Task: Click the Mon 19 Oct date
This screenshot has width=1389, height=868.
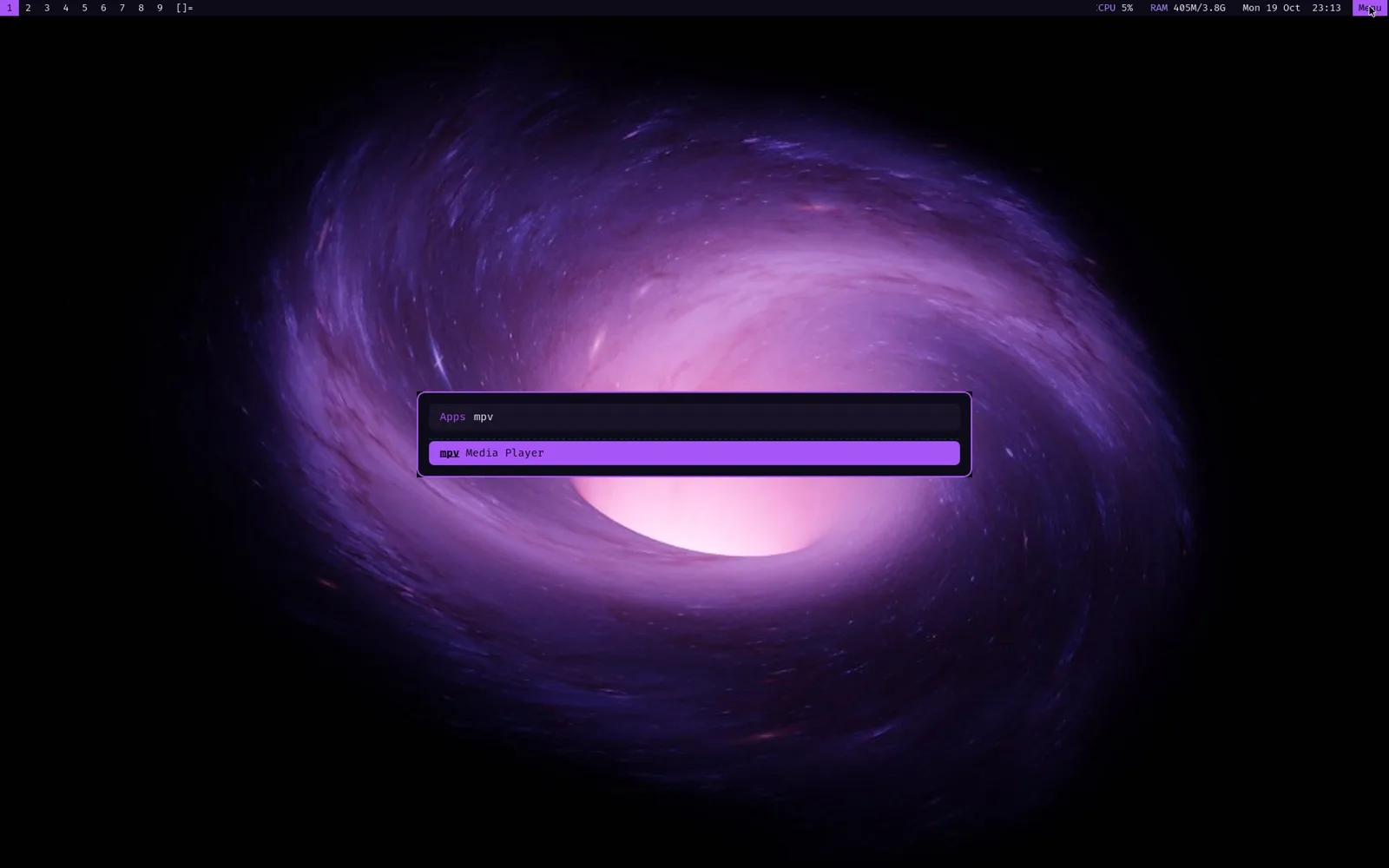Action: tap(1271, 8)
